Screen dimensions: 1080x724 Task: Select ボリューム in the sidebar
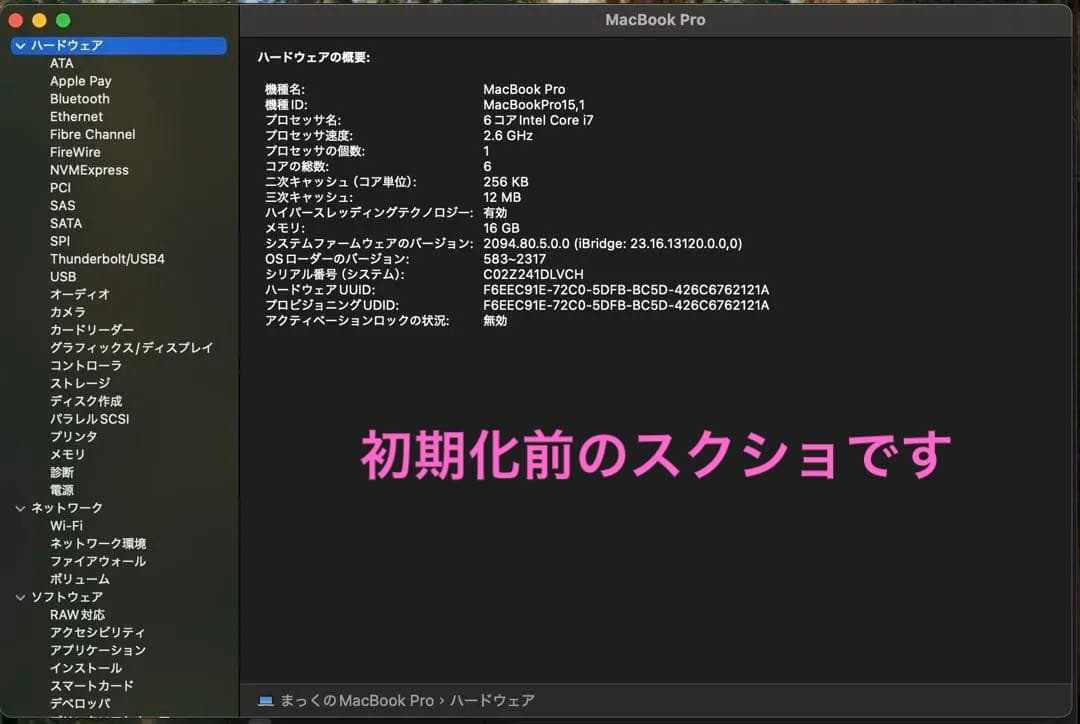click(80, 579)
